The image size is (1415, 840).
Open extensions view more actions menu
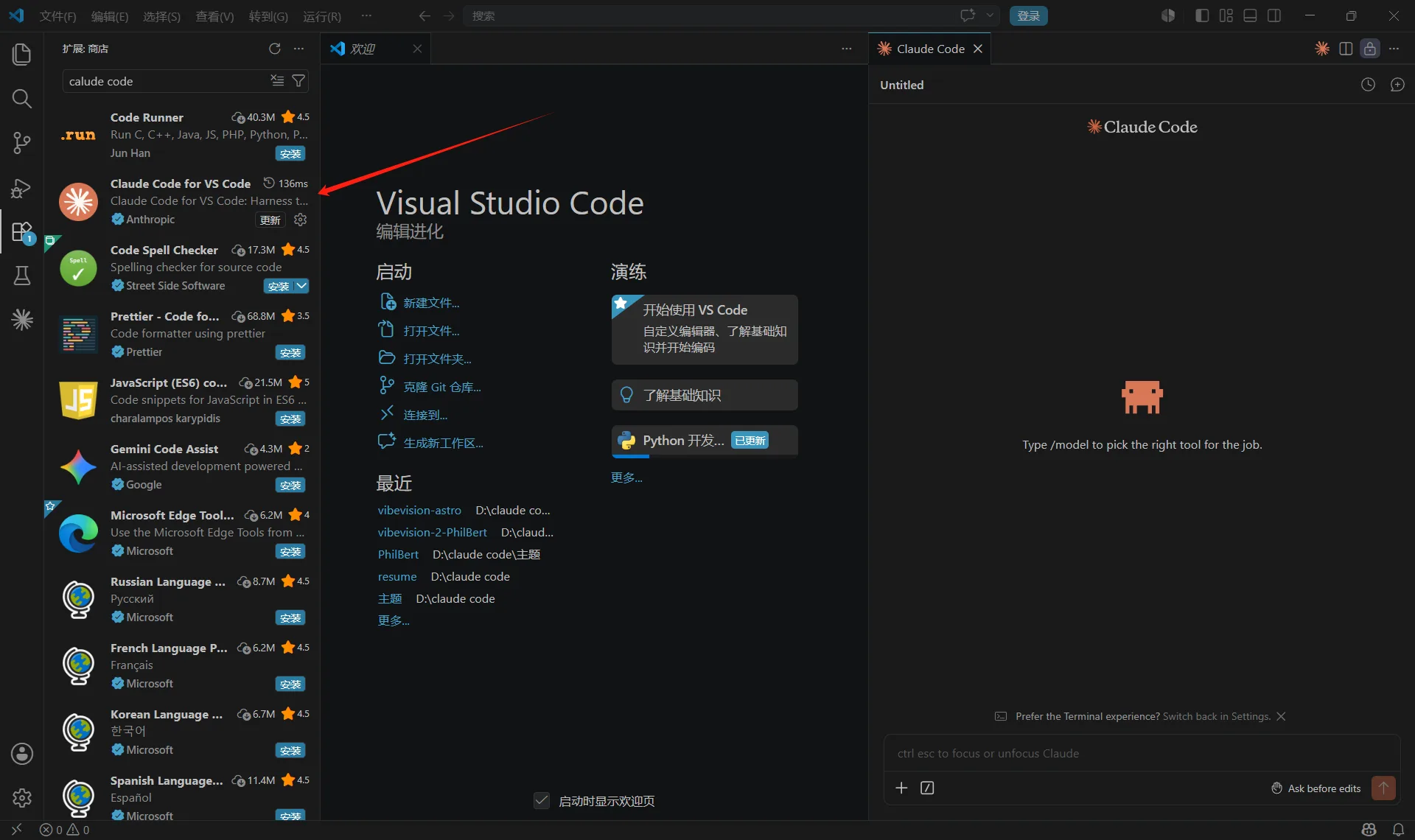click(298, 49)
